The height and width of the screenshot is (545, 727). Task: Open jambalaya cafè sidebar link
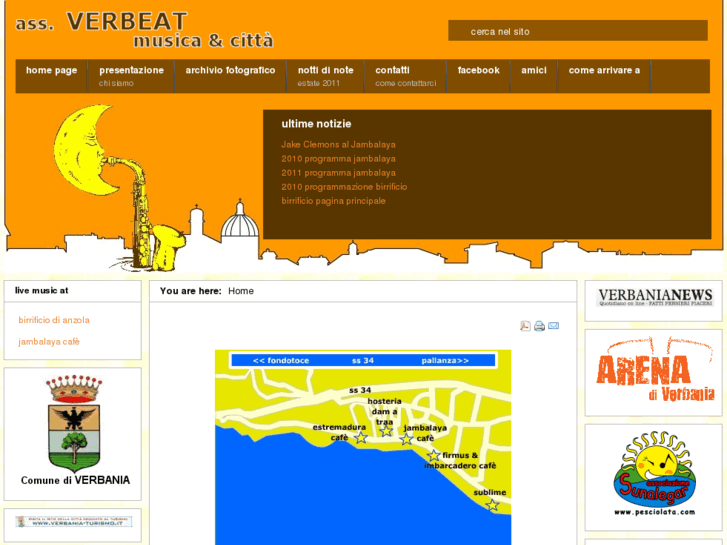point(49,342)
